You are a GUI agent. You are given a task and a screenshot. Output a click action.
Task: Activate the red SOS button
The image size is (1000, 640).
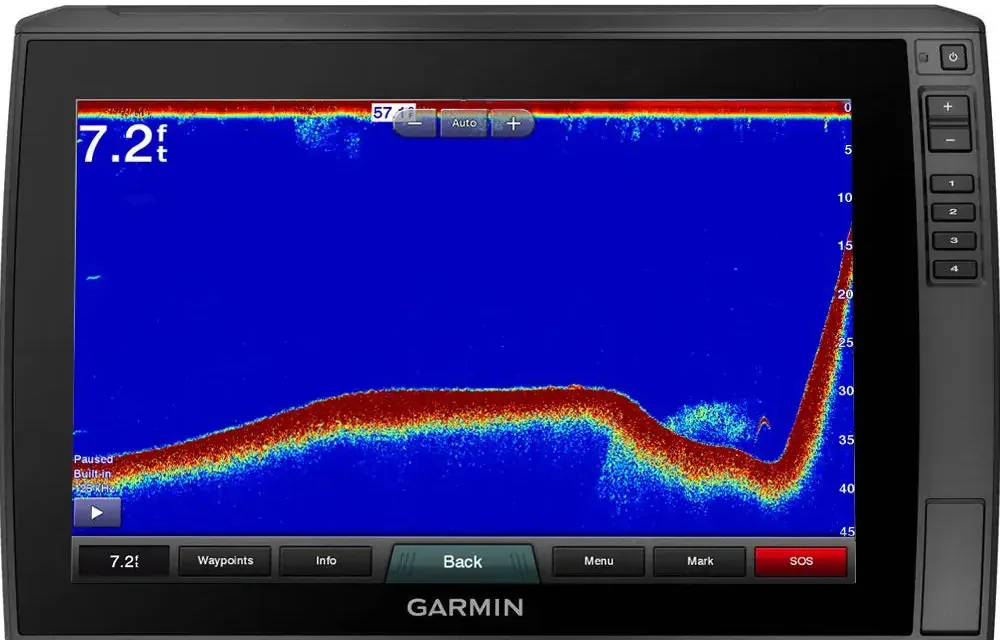pos(801,561)
